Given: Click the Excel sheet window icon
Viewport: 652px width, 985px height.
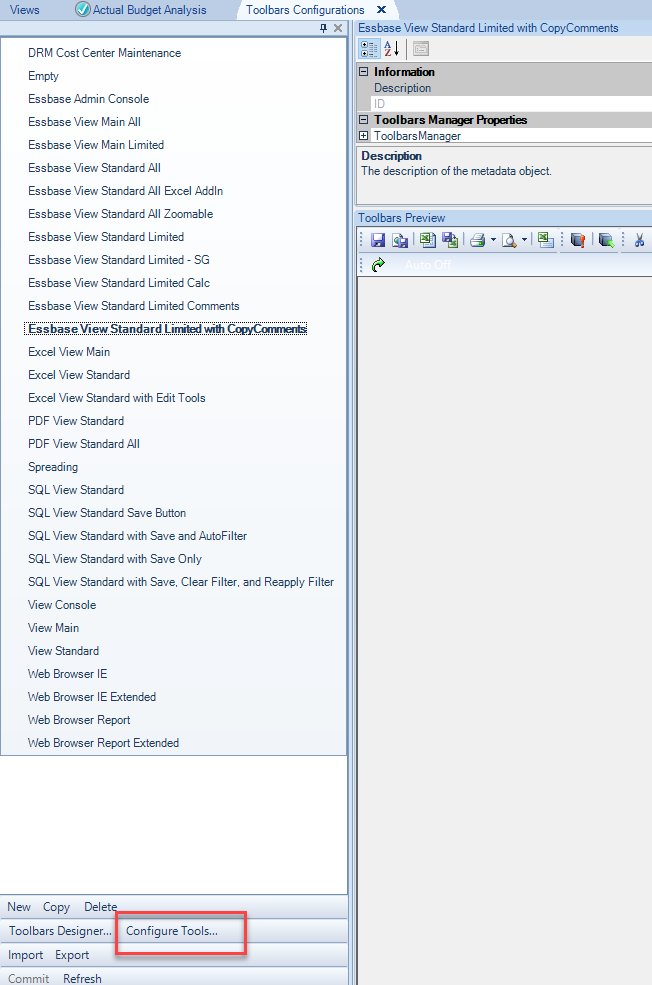Looking at the screenshot, I should coord(545,239).
